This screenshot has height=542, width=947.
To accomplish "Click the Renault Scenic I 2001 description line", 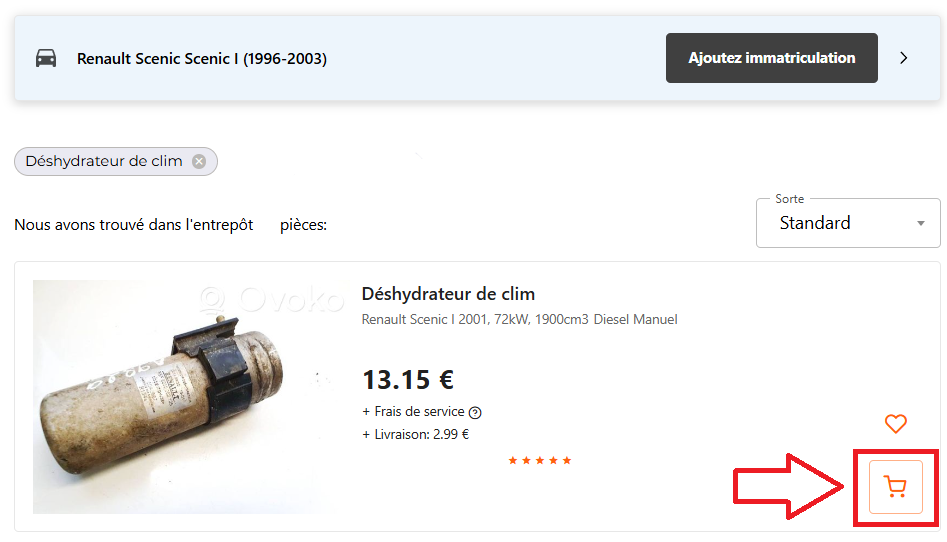I will 519,320.
